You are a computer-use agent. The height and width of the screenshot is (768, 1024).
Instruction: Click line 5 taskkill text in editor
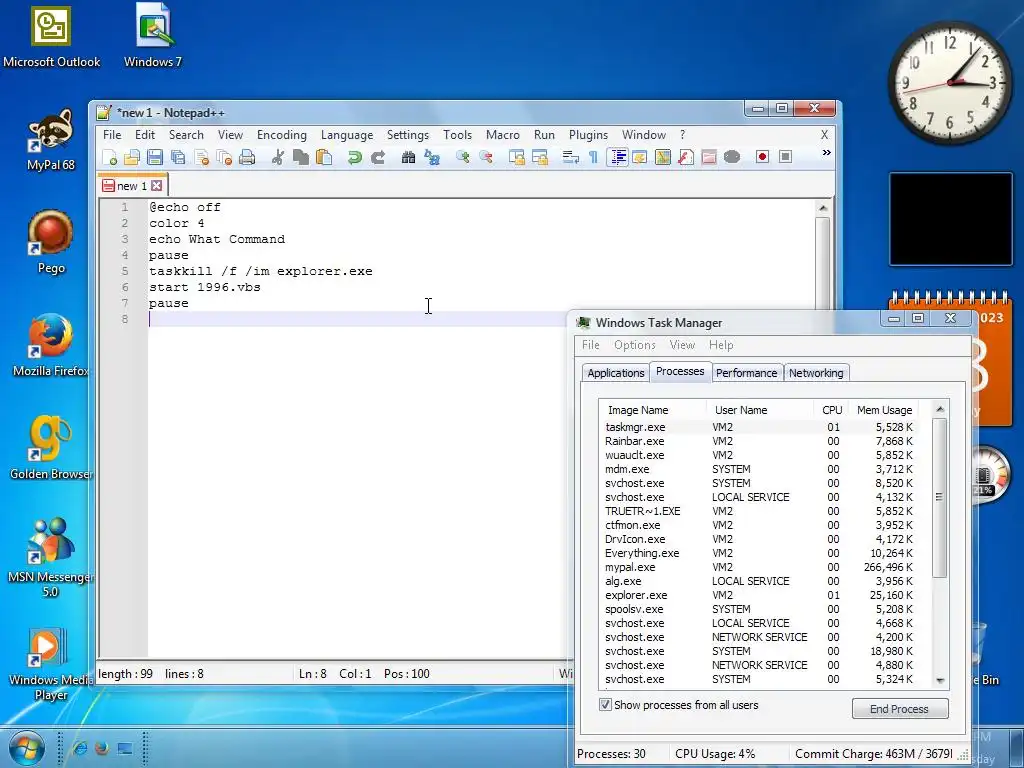pos(261,271)
